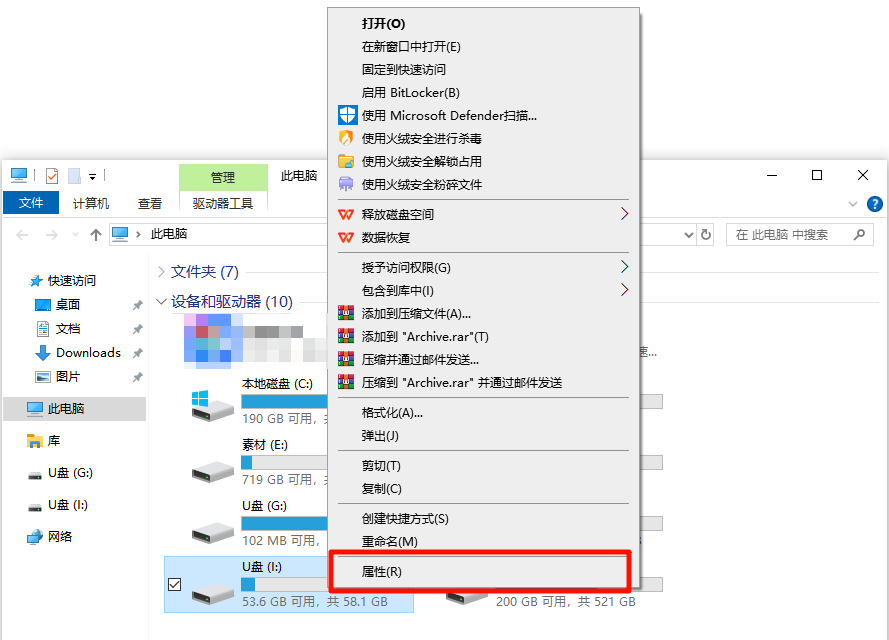Screen dimensions: 889x640
Task: Uncheck the U盘 (I:) selection checkbox
Action: tap(175, 584)
